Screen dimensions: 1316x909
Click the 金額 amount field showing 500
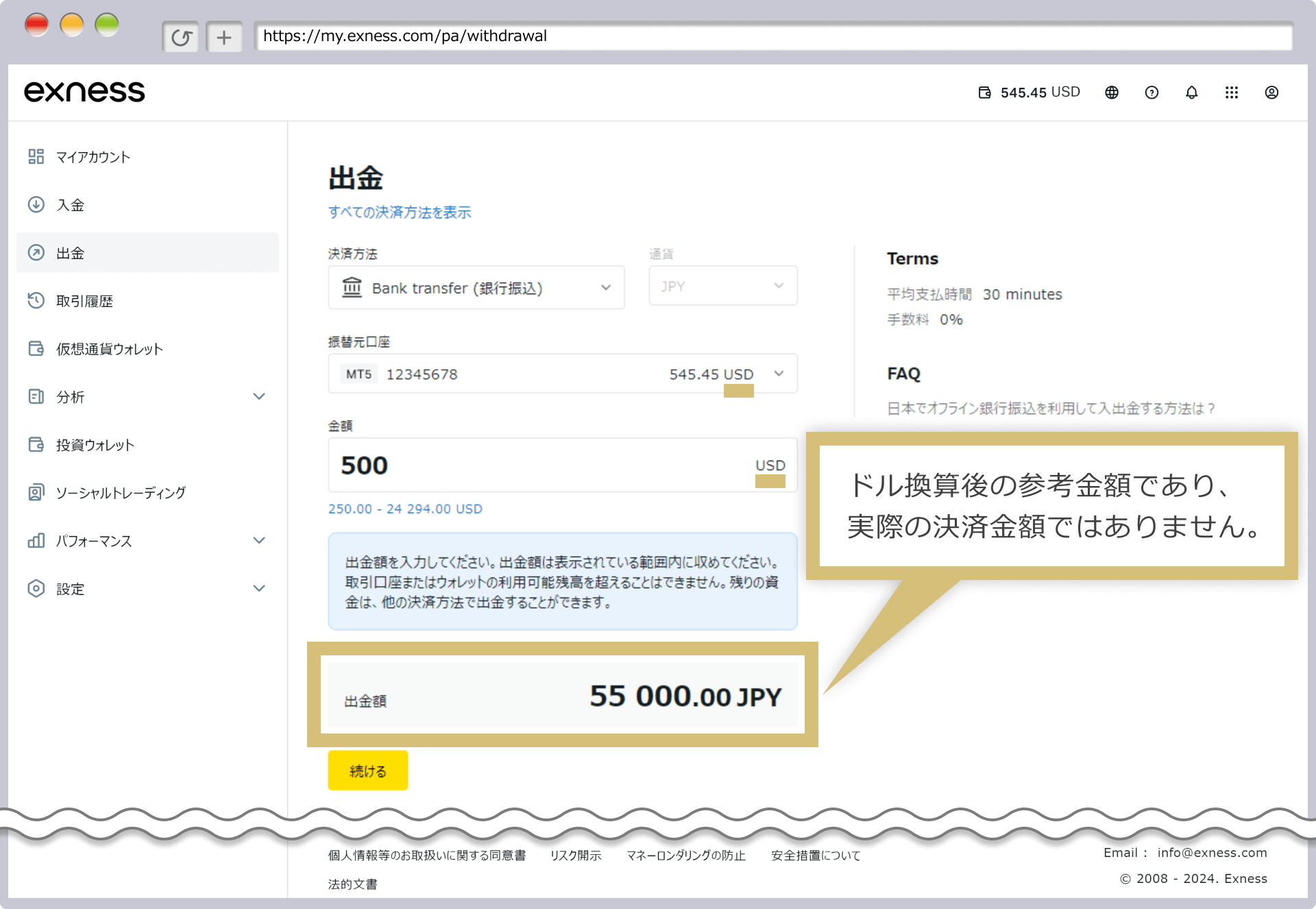coord(563,465)
